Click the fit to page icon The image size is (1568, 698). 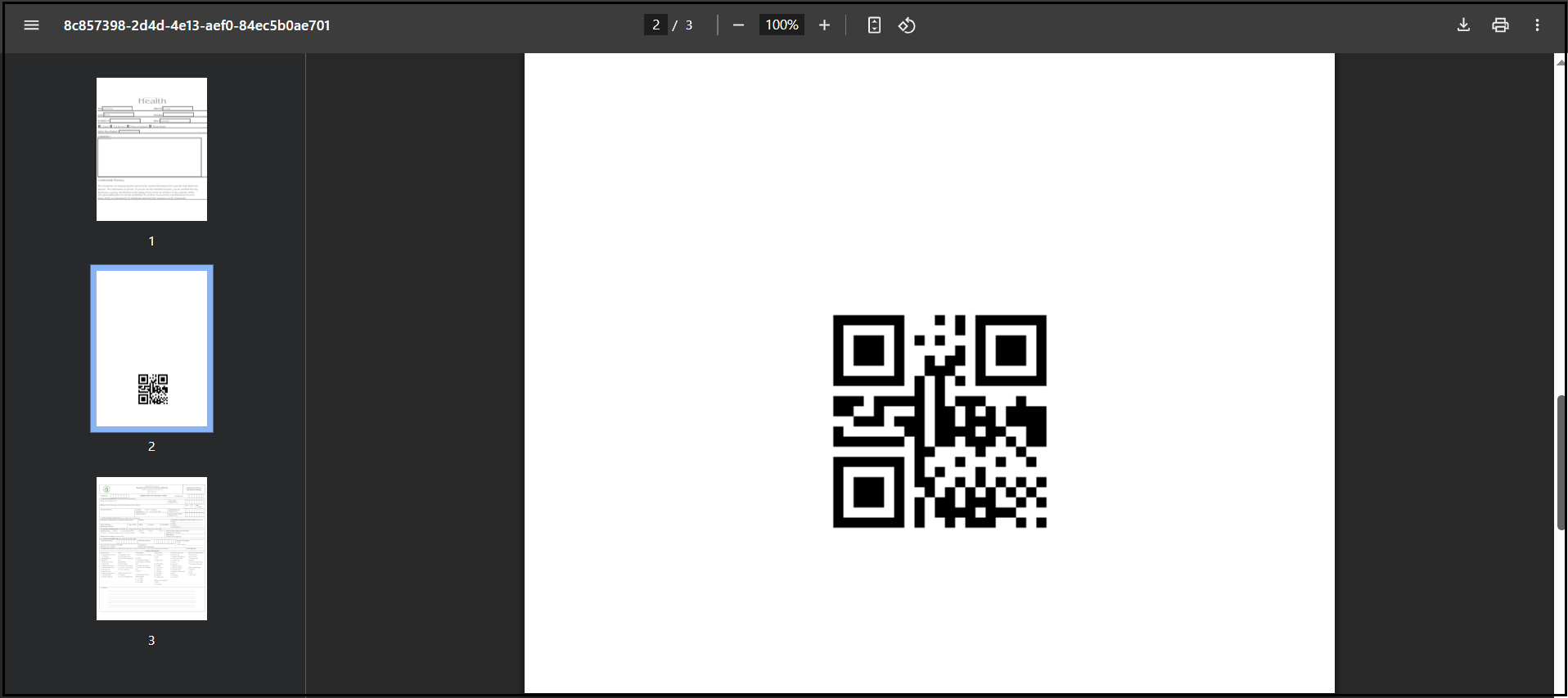tap(874, 25)
